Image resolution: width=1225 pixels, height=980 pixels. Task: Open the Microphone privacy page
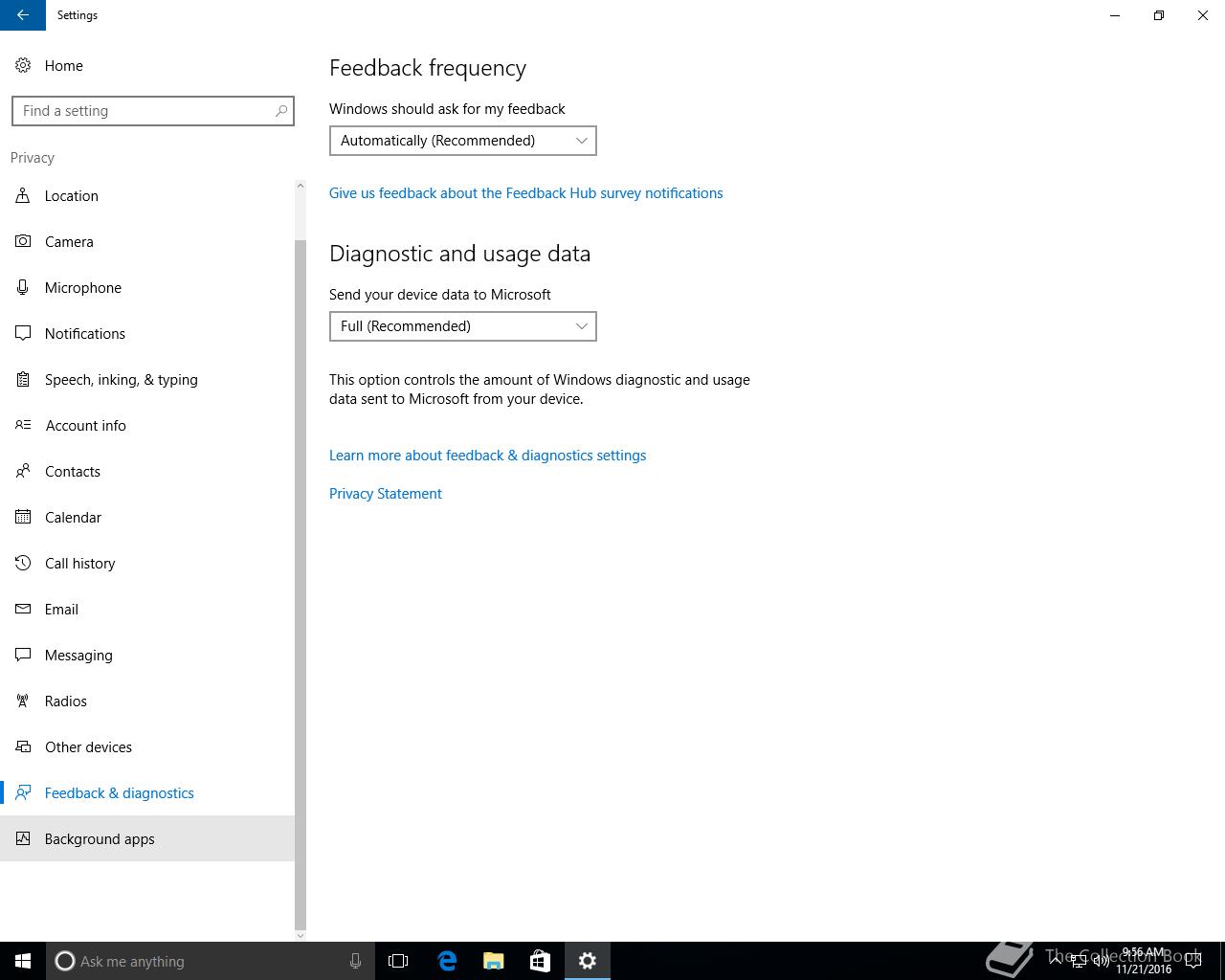pyautogui.click(x=147, y=287)
